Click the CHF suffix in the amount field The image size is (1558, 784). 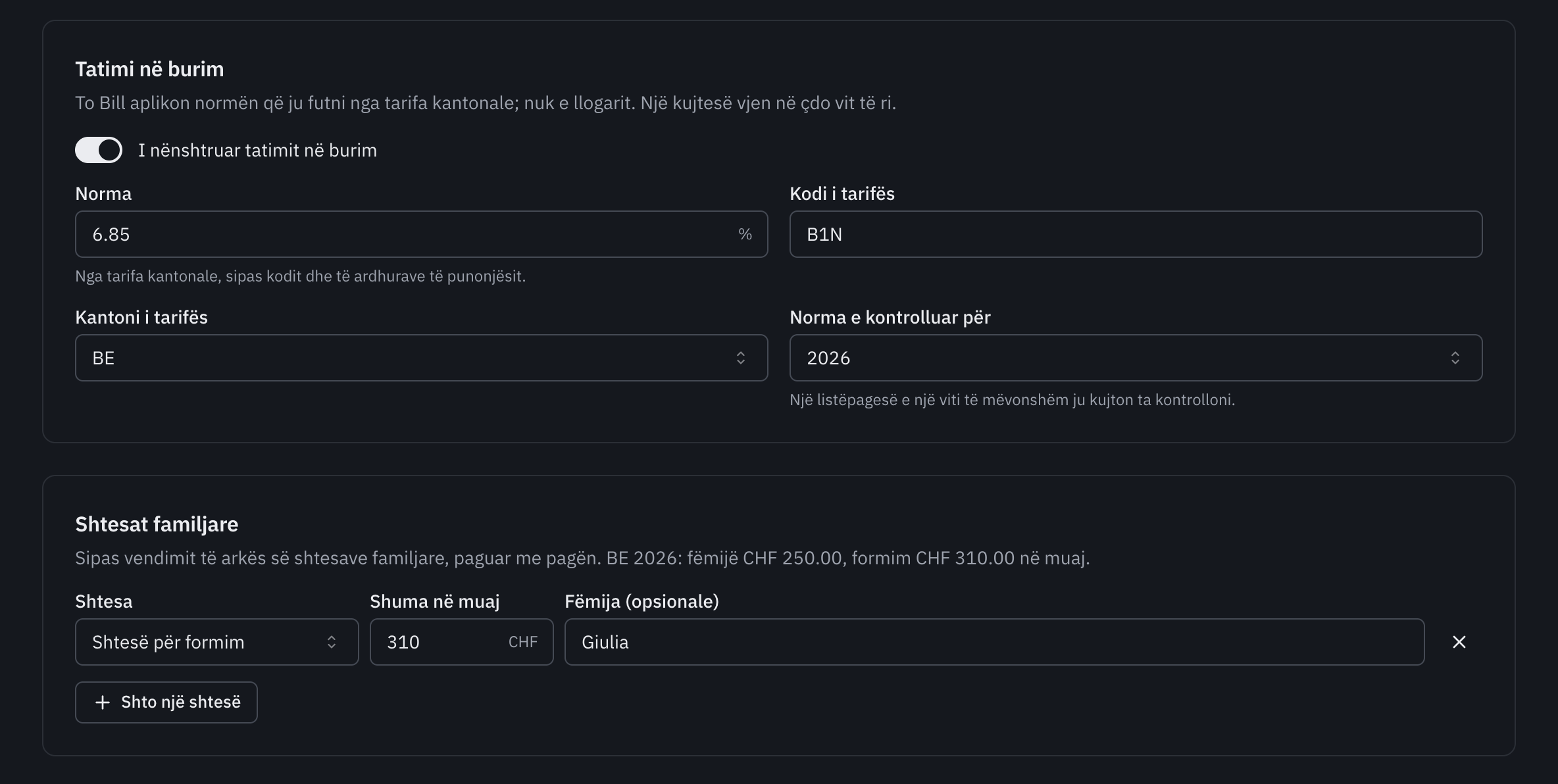coord(523,642)
